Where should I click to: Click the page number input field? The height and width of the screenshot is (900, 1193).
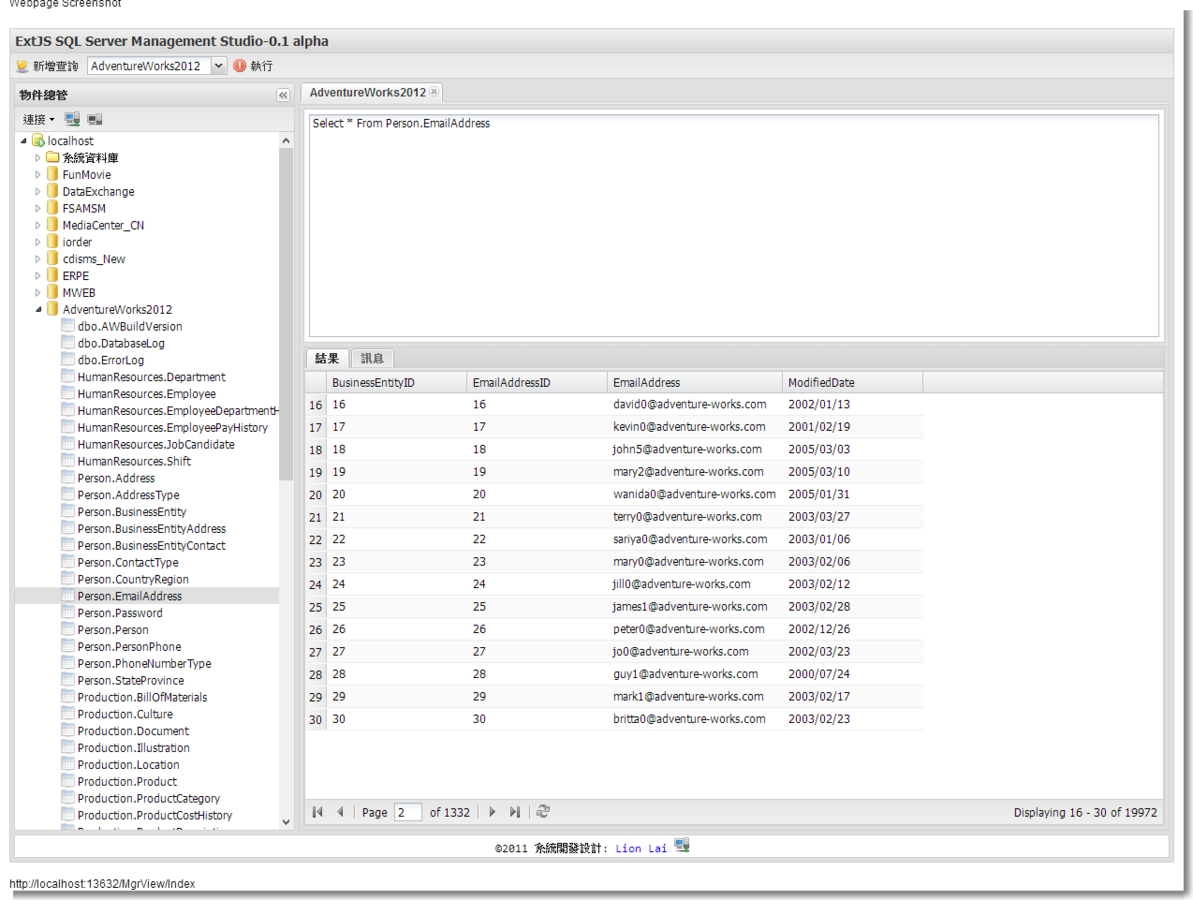pos(408,812)
